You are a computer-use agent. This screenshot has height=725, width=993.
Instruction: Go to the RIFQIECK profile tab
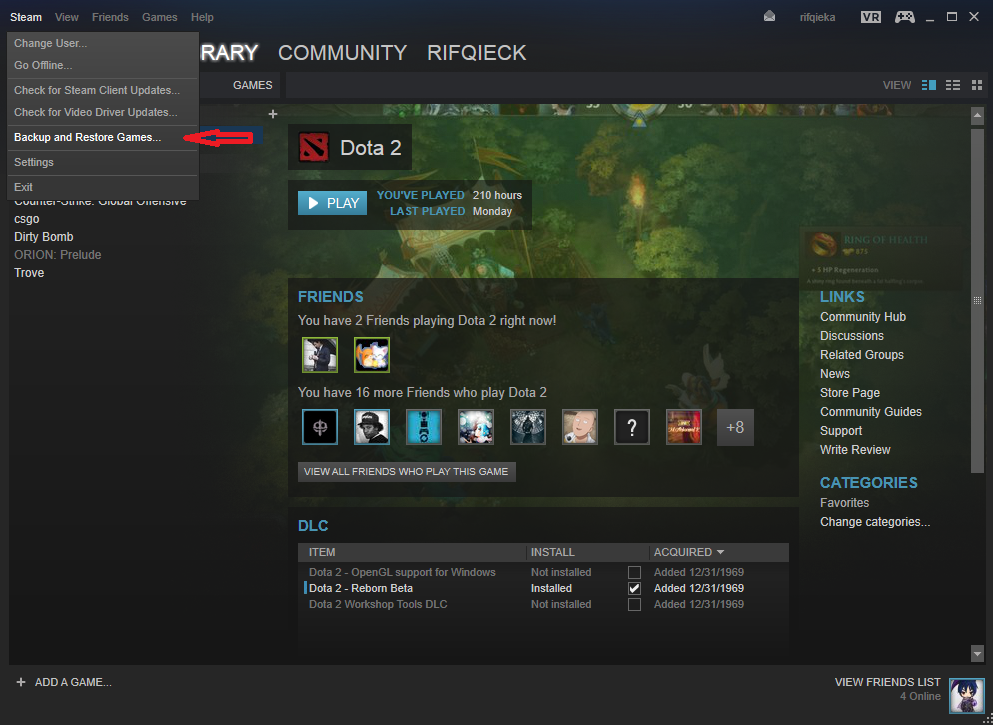(477, 53)
